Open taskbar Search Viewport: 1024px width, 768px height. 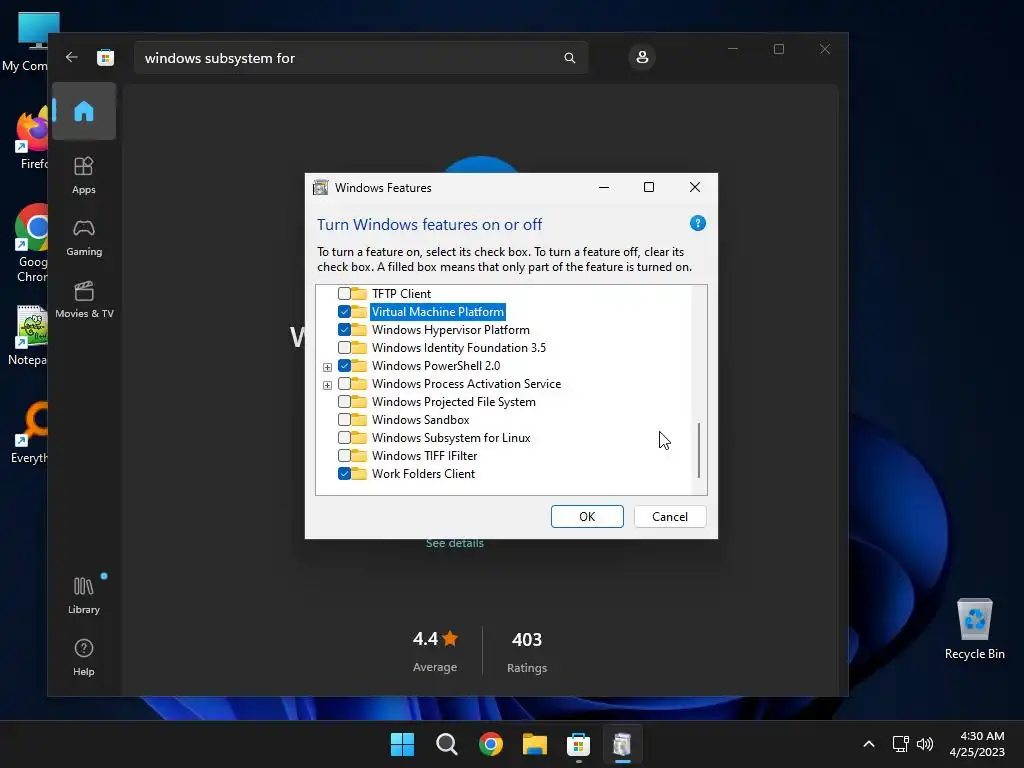coord(447,744)
